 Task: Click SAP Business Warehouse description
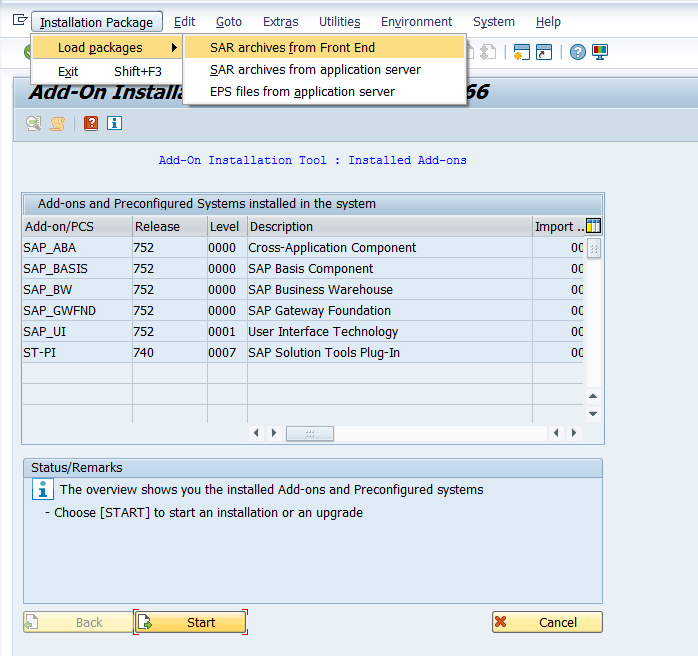[x=321, y=289]
